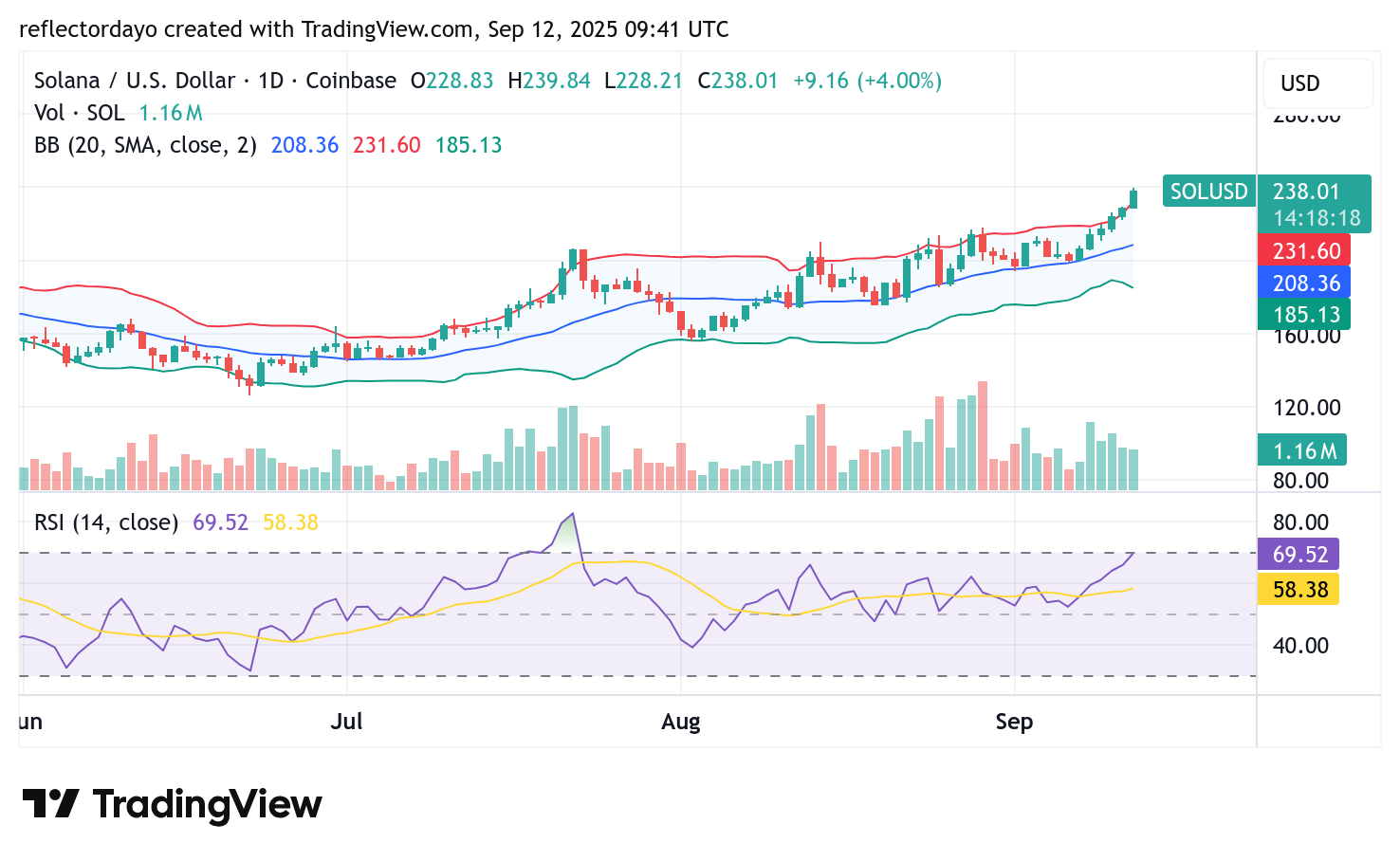The width and height of the screenshot is (1400, 861).
Task: Click the purple 69.52 RSI axis tag
Action: 1299,554
